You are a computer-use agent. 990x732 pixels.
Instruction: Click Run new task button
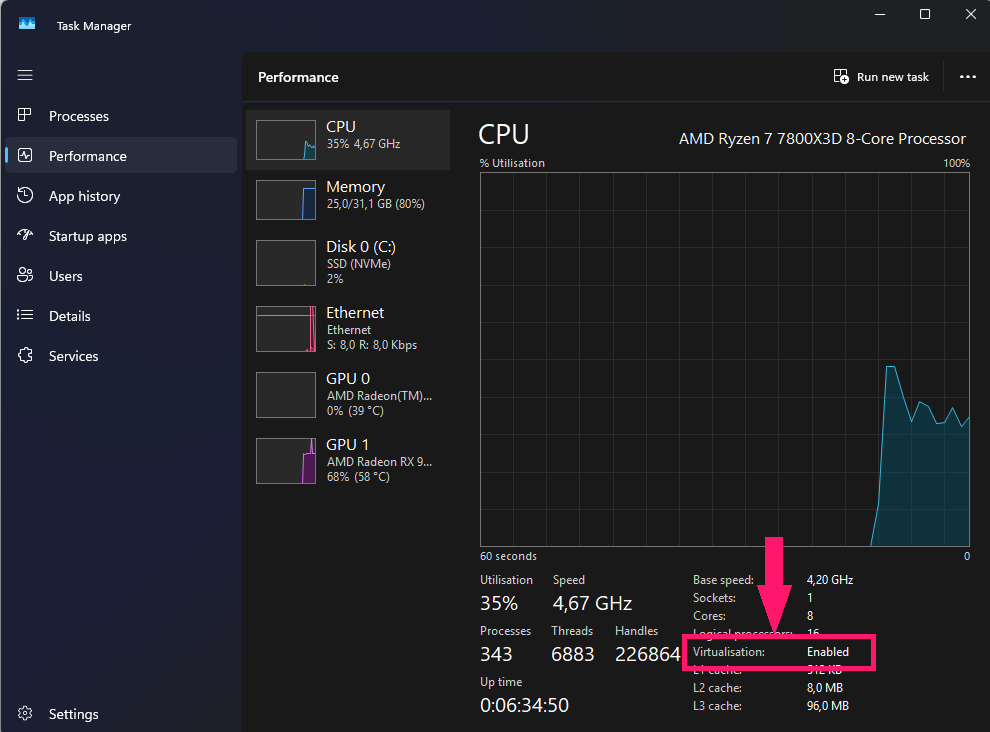(881, 76)
